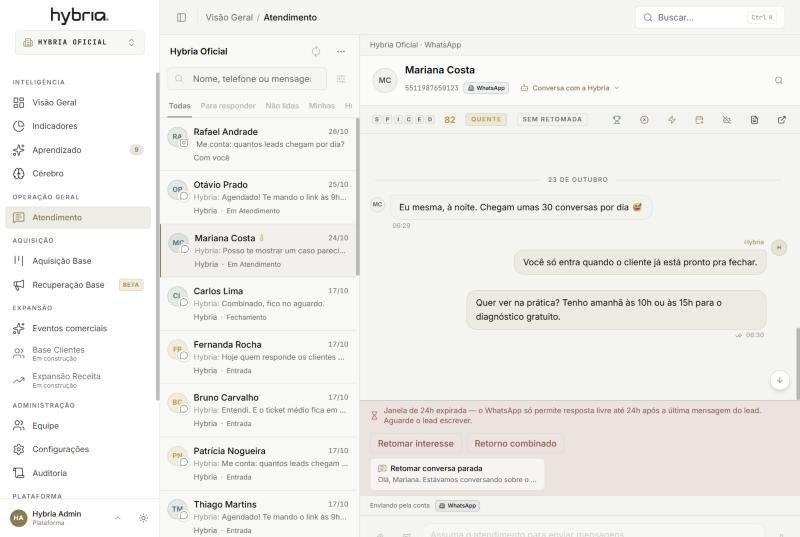Open Configurações

click(78, 449)
